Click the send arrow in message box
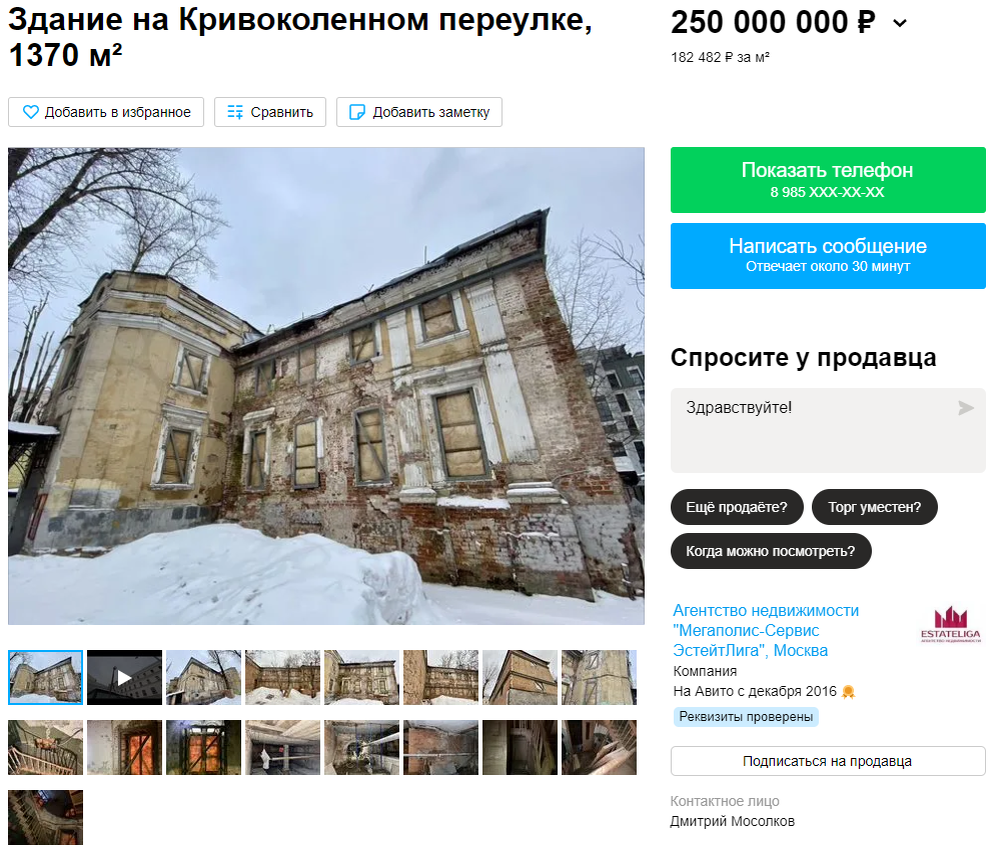The width and height of the screenshot is (1001, 865). pos(965,408)
